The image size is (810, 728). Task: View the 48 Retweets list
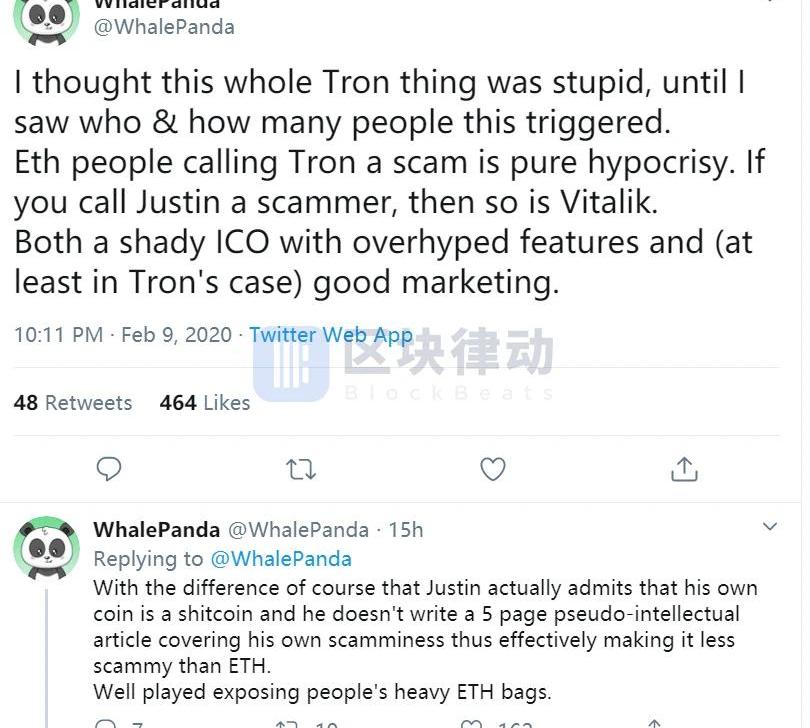73,403
